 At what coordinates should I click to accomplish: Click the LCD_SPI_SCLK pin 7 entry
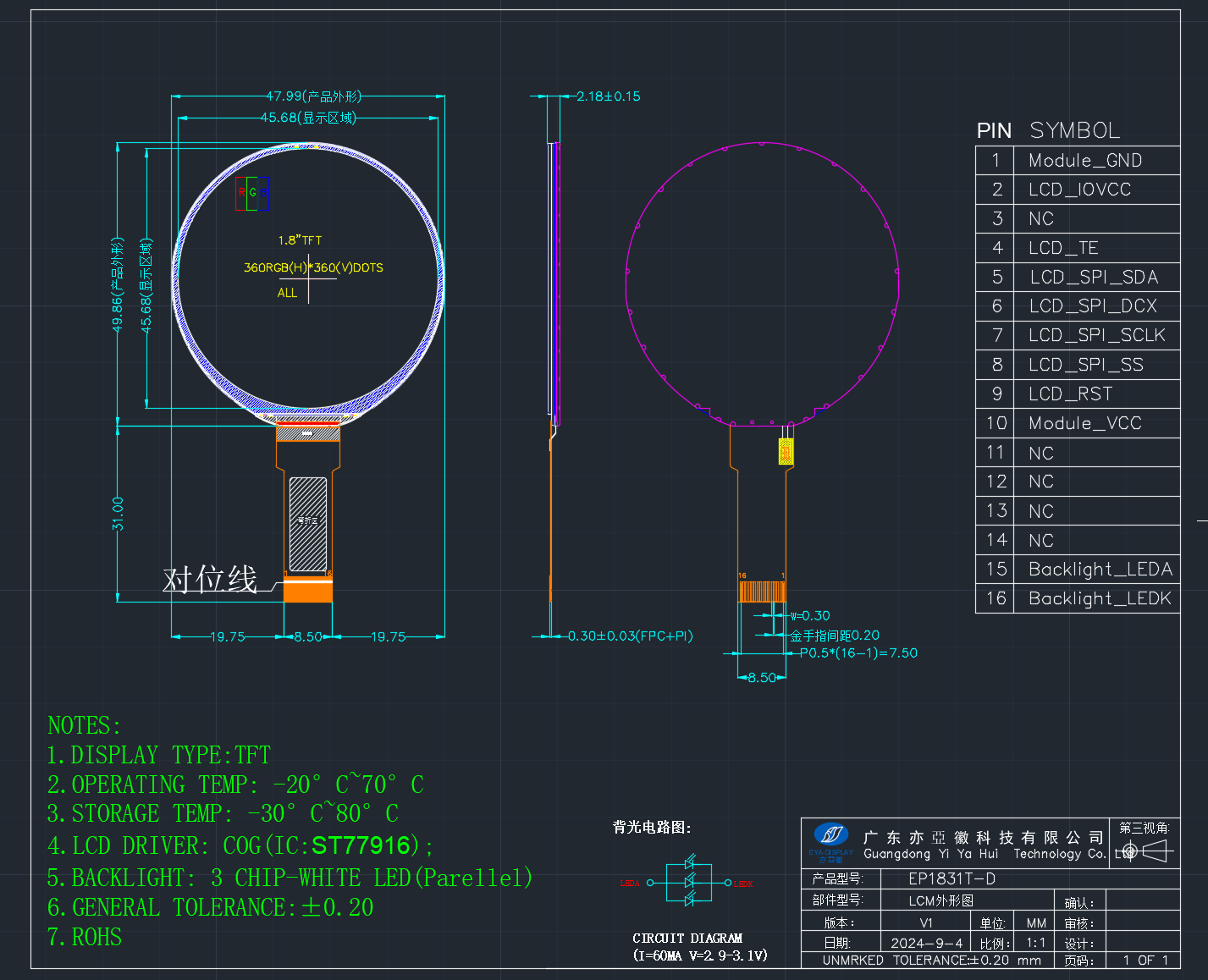[x=1097, y=335]
